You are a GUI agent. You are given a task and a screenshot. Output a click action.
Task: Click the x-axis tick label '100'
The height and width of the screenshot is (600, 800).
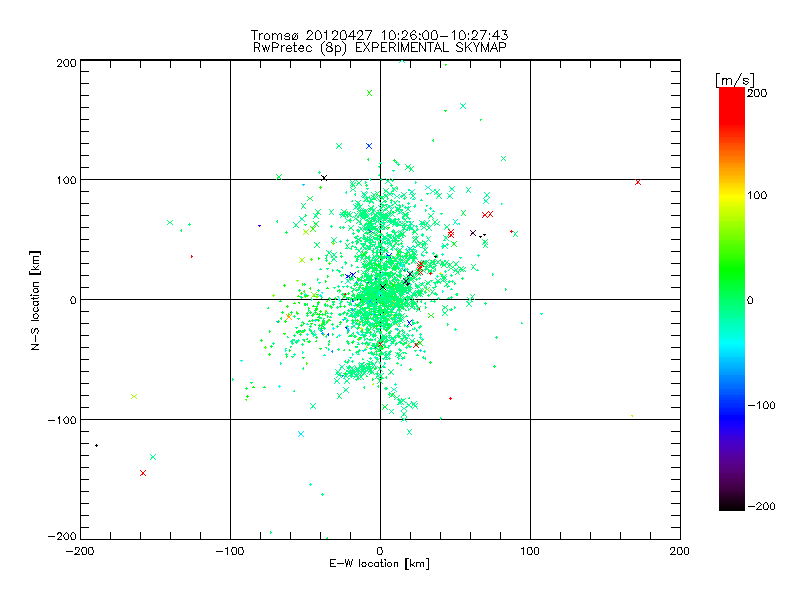[530, 551]
